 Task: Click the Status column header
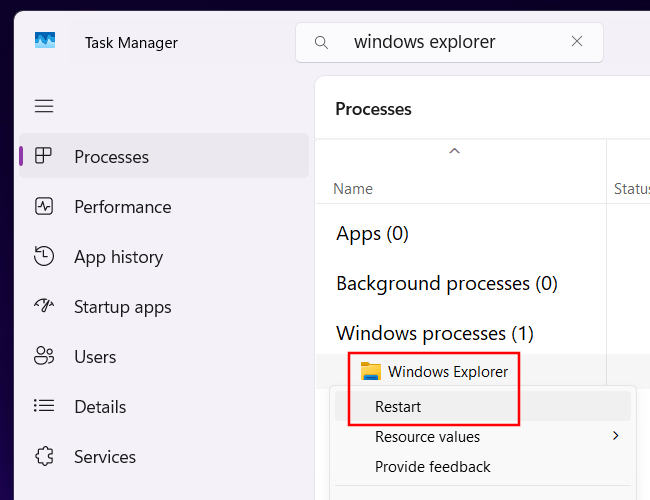632,189
